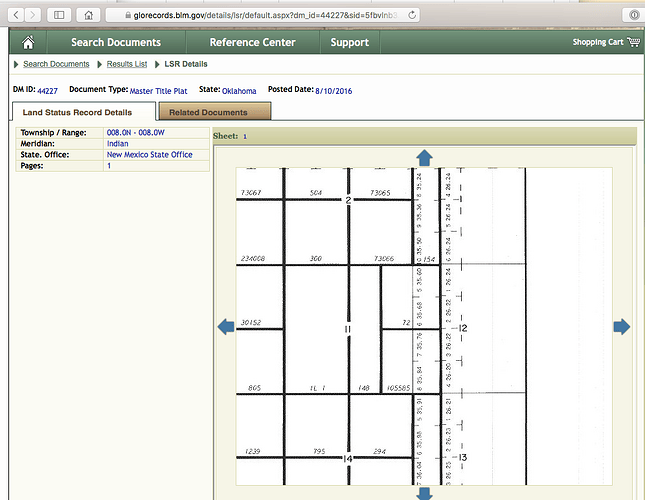The height and width of the screenshot is (500, 645).
Task: Click the browser home page icon
Action: pos(90,15)
